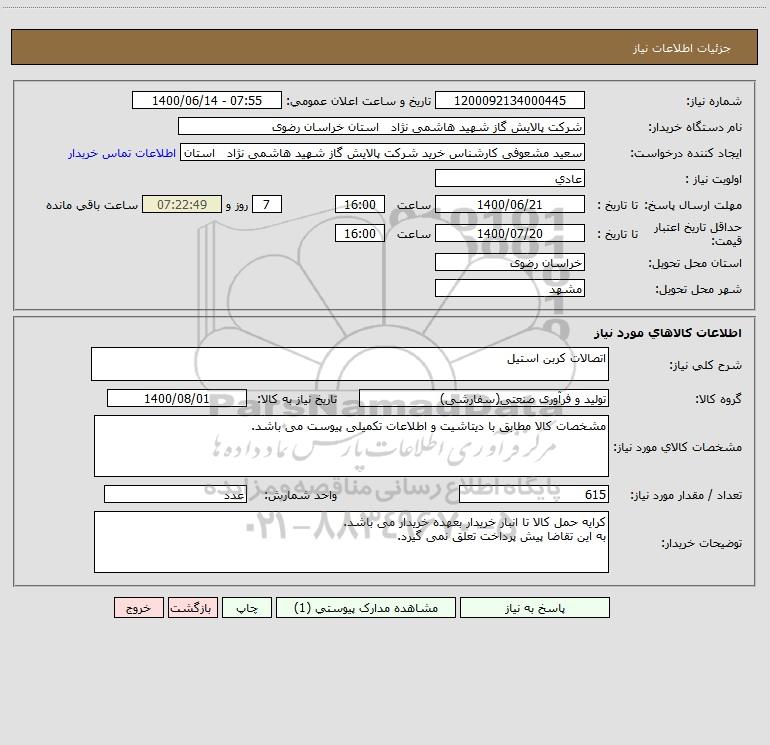Click the request creator field سعید مشعوفی
This screenshot has width=770, height=745.
pos(383,152)
